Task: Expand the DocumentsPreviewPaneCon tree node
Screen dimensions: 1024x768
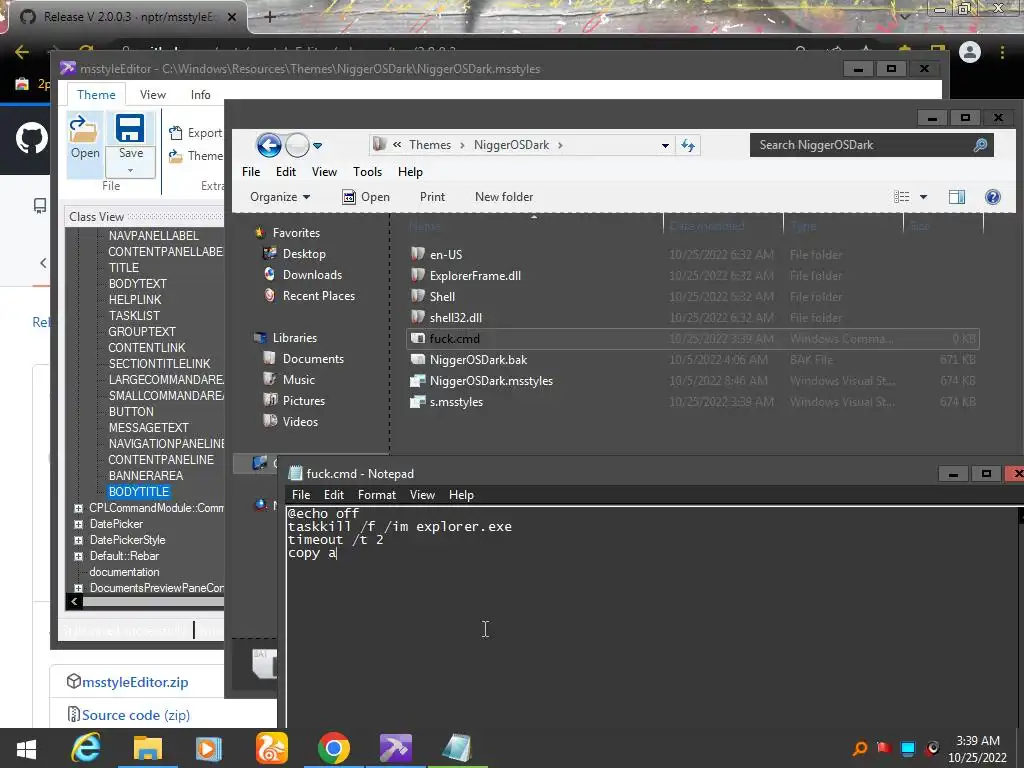Action: [78, 588]
